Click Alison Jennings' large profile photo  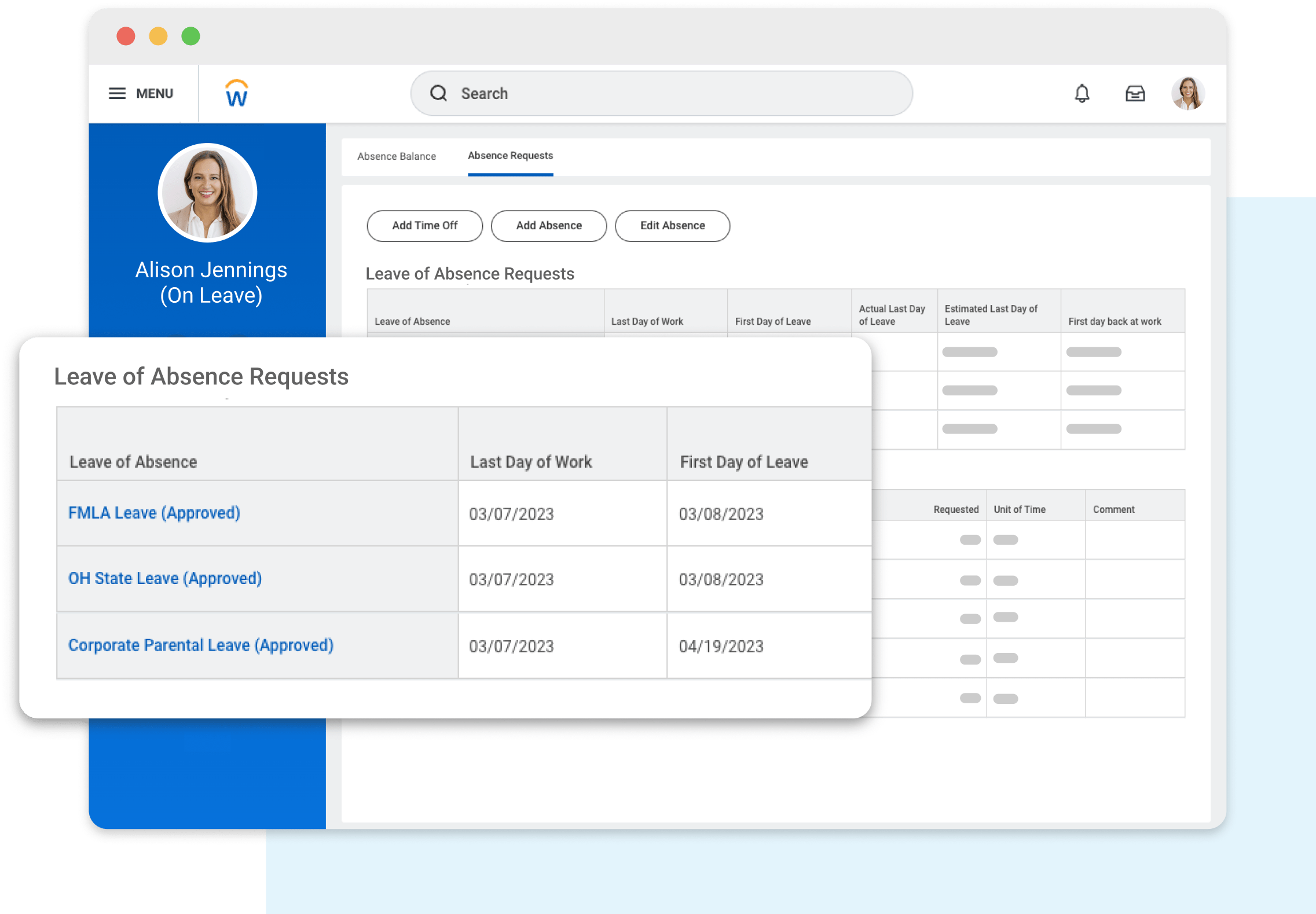207,193
